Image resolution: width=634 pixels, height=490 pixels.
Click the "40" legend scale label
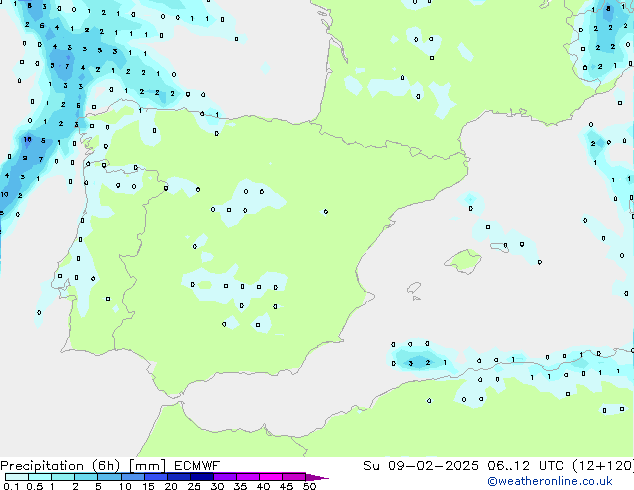tap(263, 486)
